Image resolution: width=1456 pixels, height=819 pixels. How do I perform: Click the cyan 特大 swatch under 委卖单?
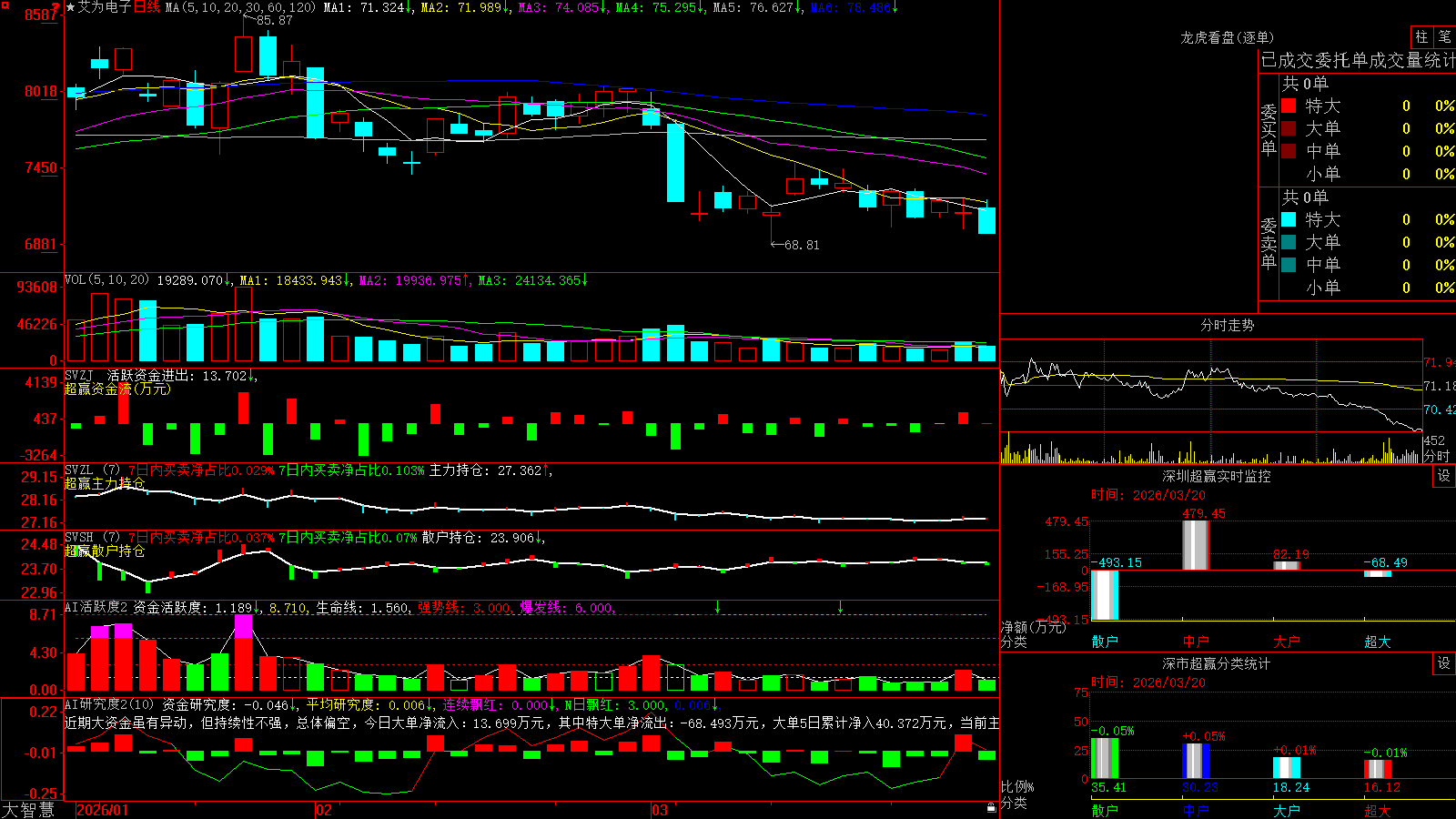[1289, 219]
